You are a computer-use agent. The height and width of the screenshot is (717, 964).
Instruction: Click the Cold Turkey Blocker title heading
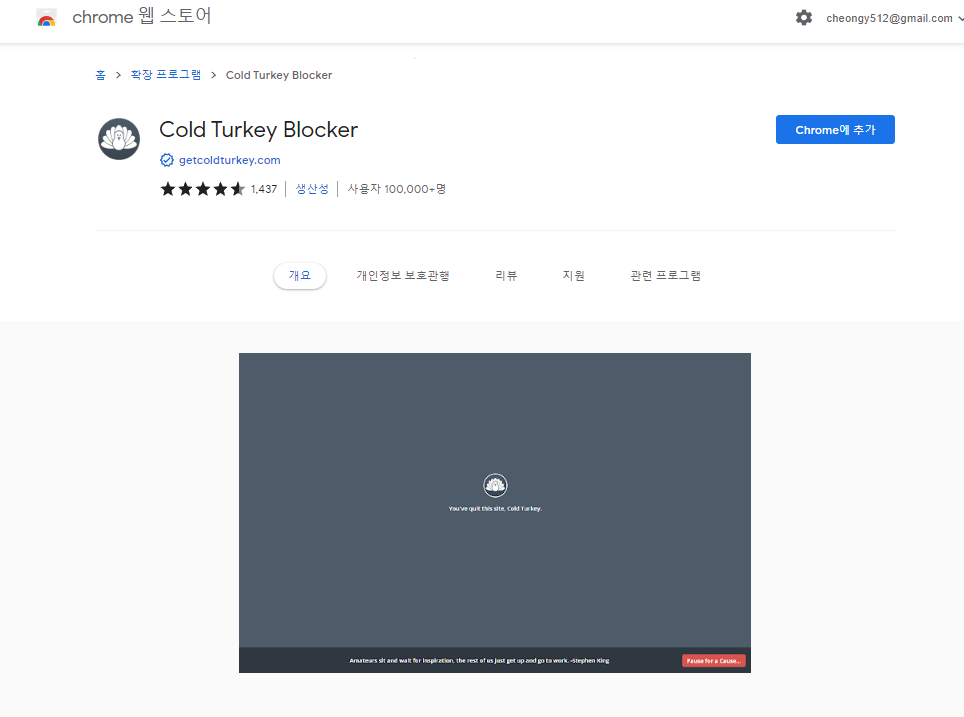point(258,130)
